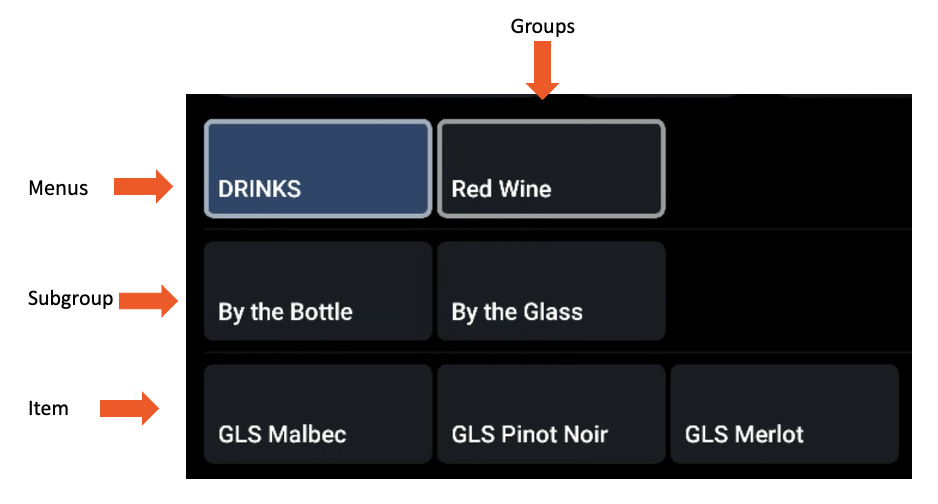Open the Red Wine group
Image resolution: width=938 pixels, height=504 pixels.
click(551, 169)
